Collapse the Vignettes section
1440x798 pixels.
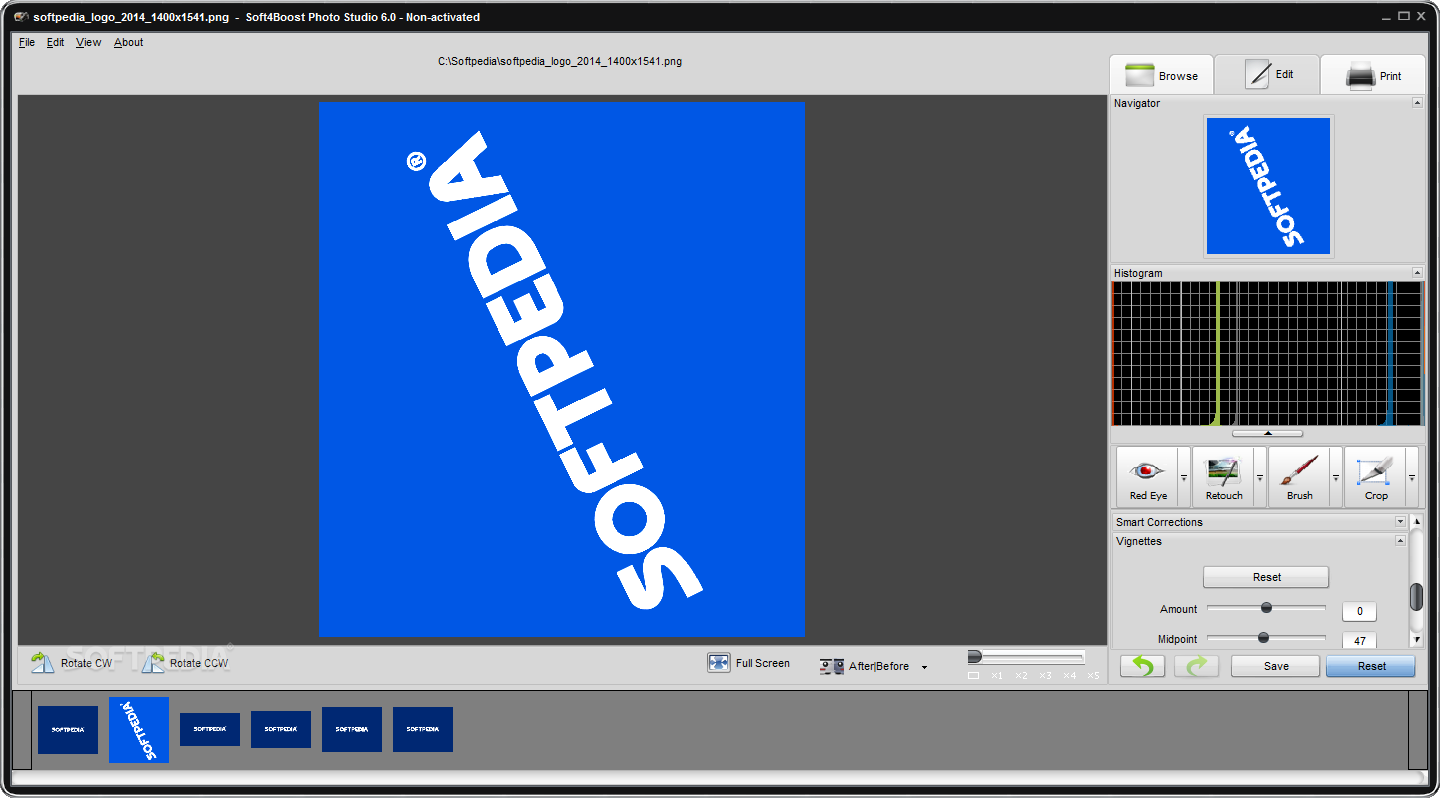(x=1401, y=541)
